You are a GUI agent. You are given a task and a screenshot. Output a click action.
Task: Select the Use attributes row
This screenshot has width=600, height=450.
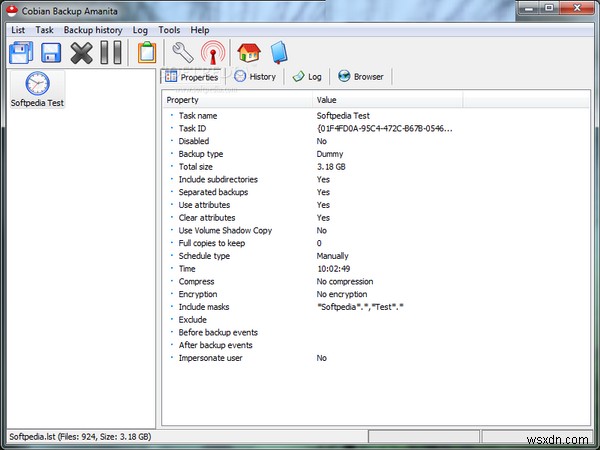(376, 205)
